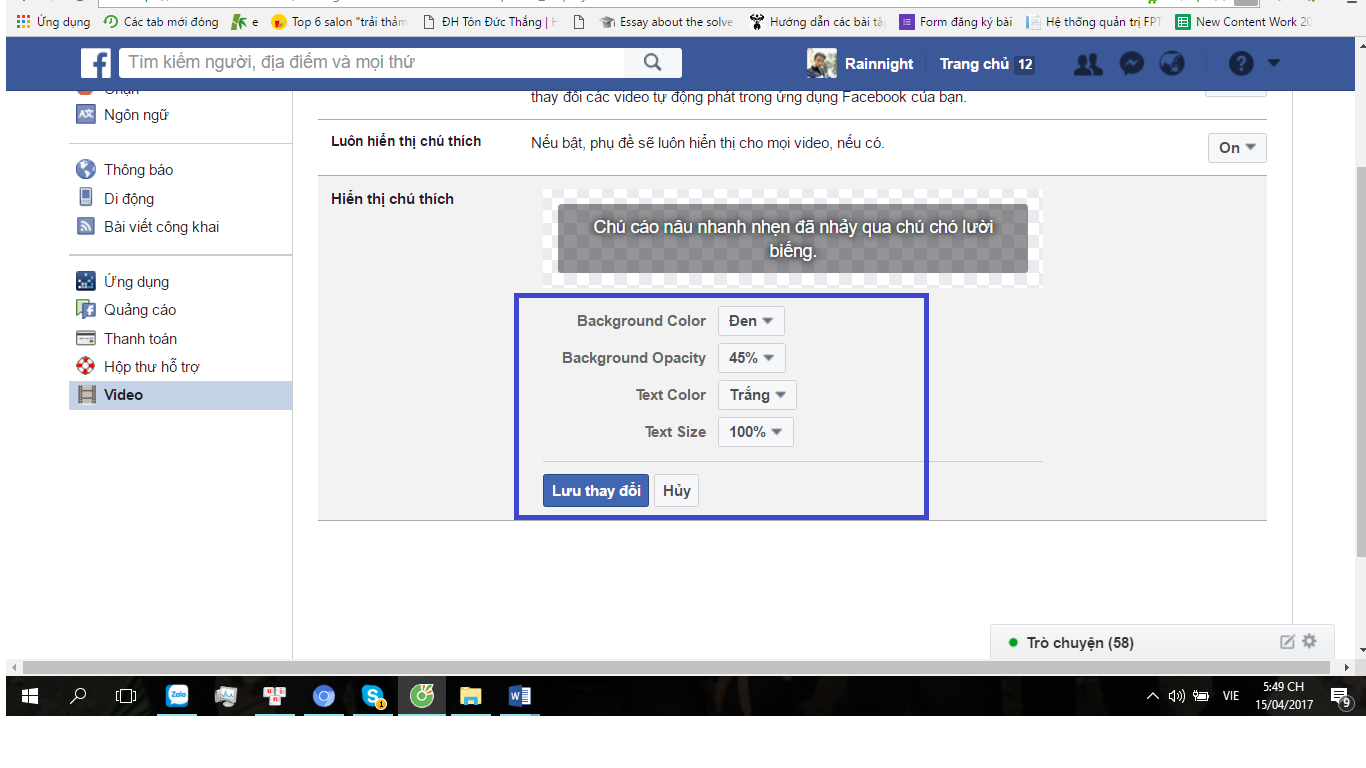Open Task View in the taskbar
The image size is (1366, 768).
point(126,696)
